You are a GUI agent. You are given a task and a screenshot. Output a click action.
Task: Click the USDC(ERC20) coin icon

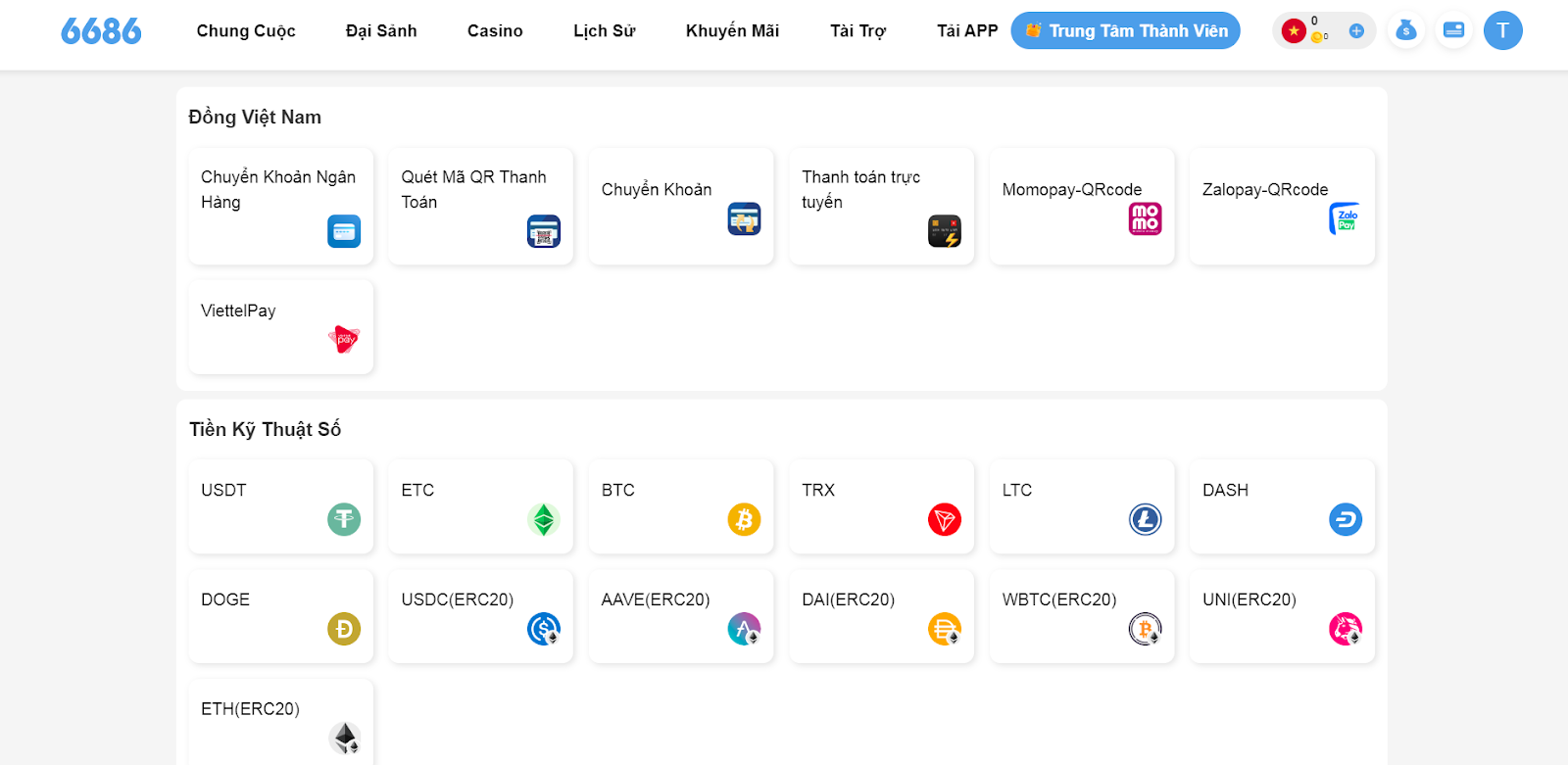pyautogui.click(x=544, y=629)
